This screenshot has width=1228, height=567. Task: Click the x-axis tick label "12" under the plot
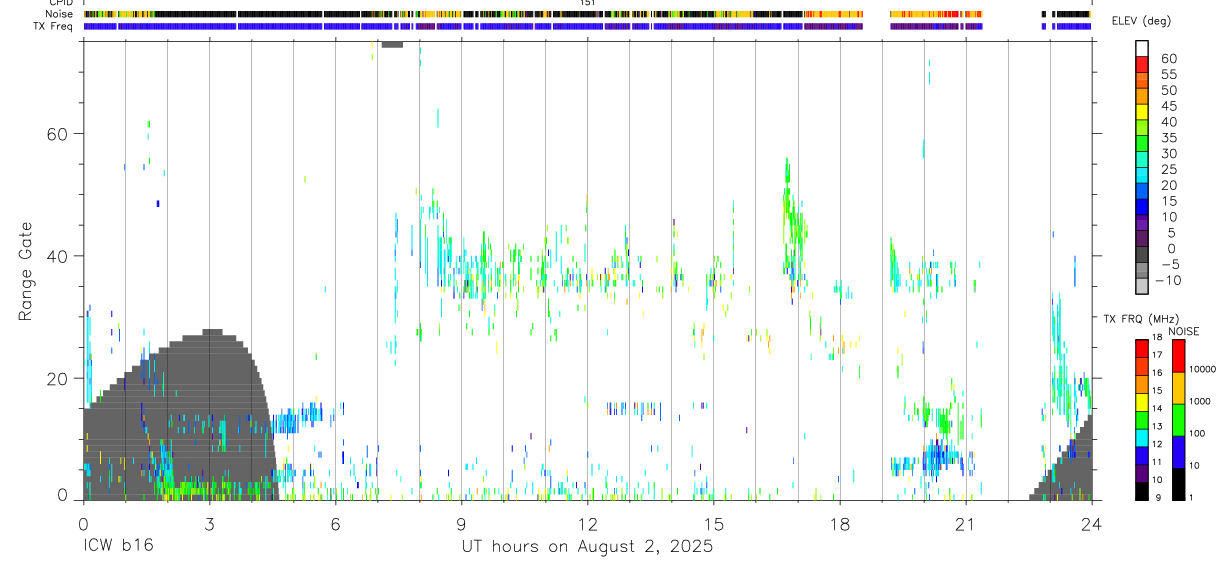pos(588,523)
